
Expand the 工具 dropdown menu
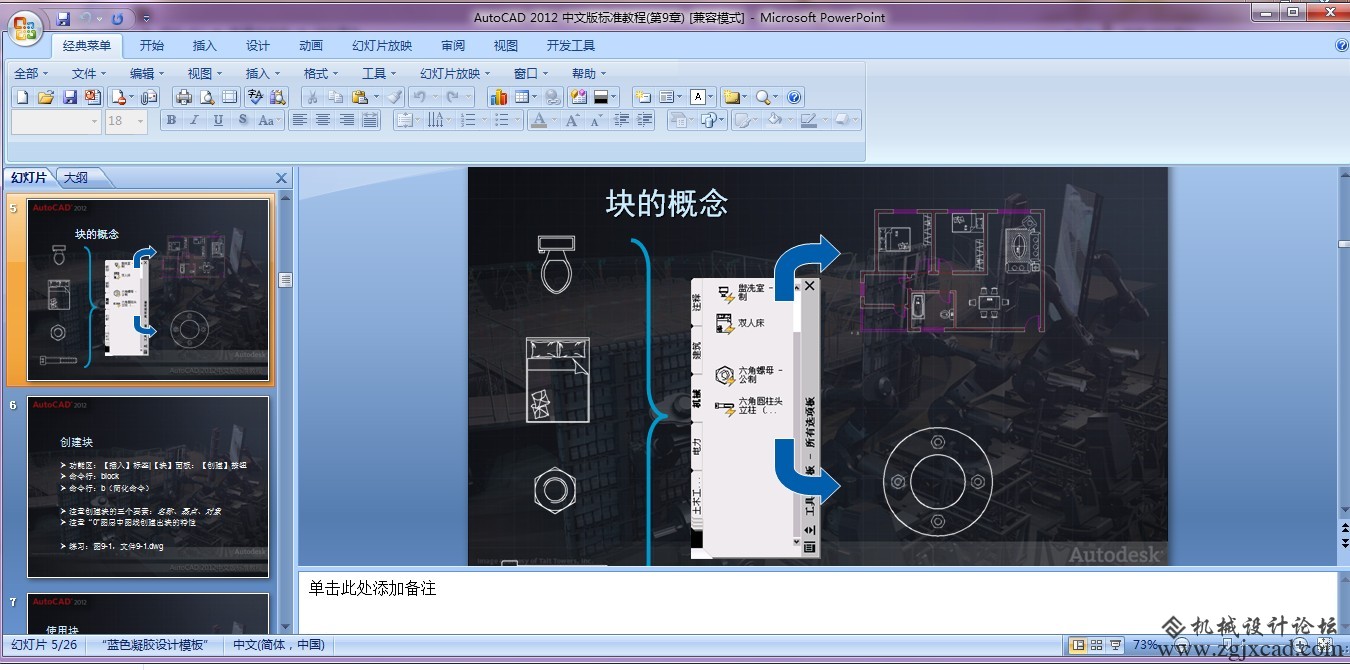pos(380,73)
